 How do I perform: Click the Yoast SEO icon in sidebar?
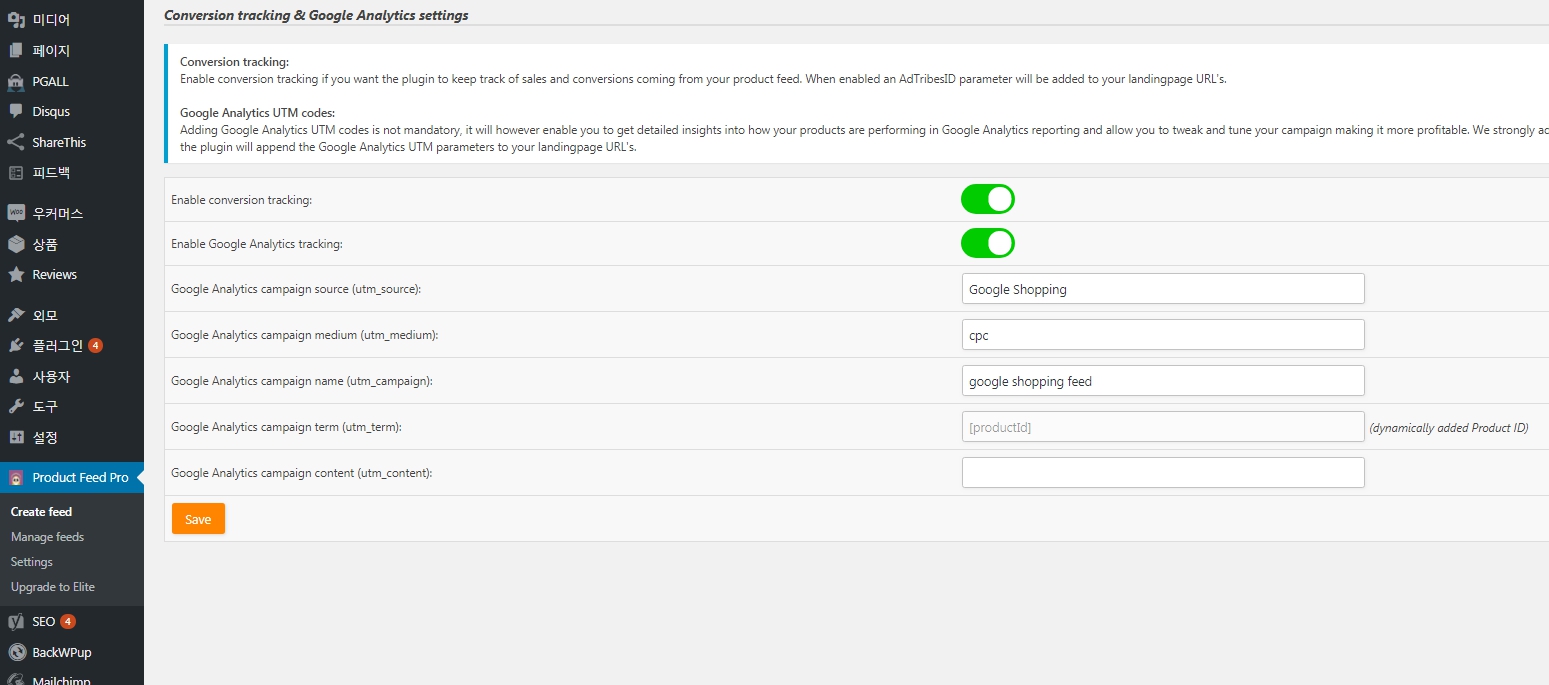click(x=16, y=621)
